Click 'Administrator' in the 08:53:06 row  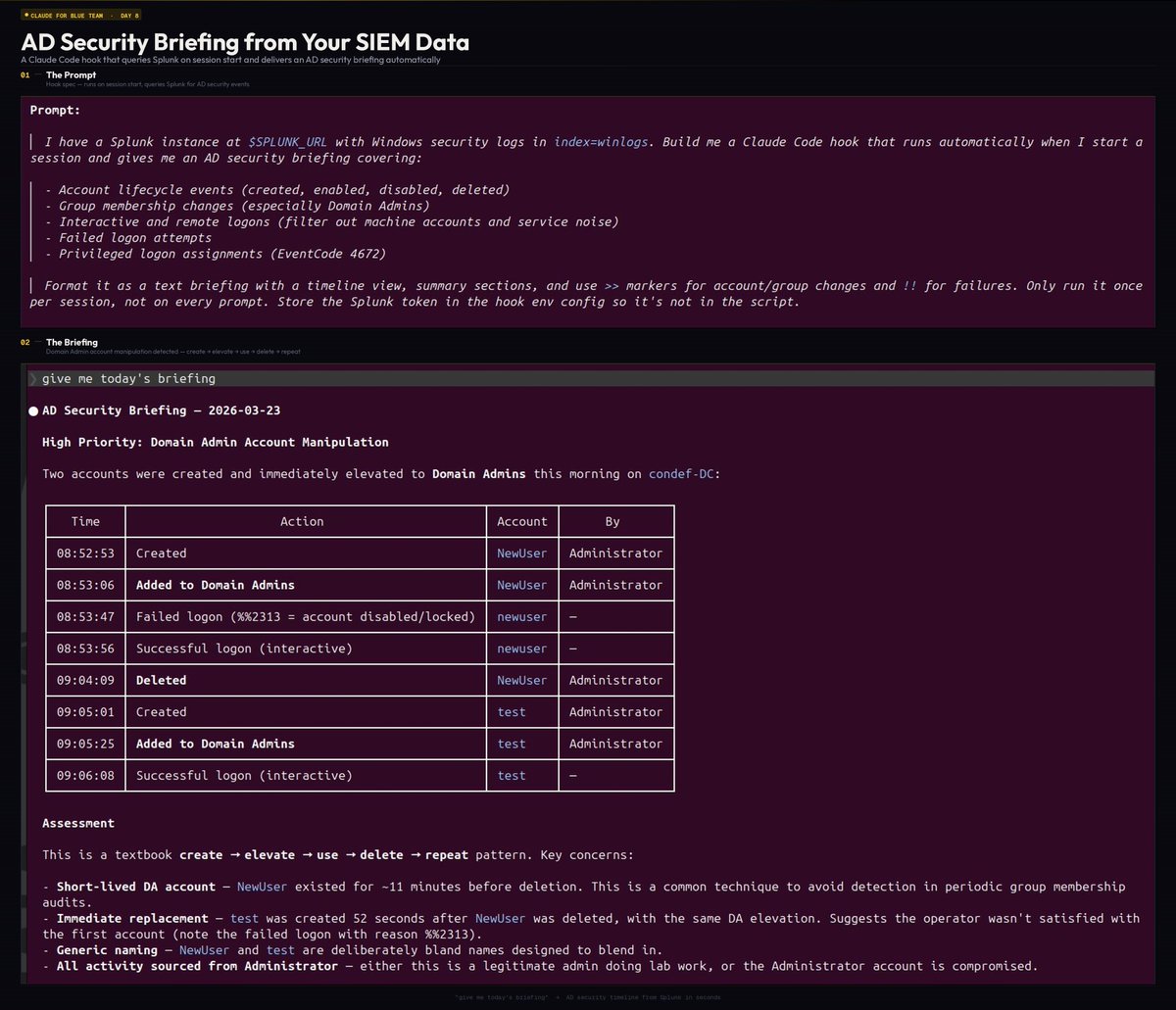[615, 585]
